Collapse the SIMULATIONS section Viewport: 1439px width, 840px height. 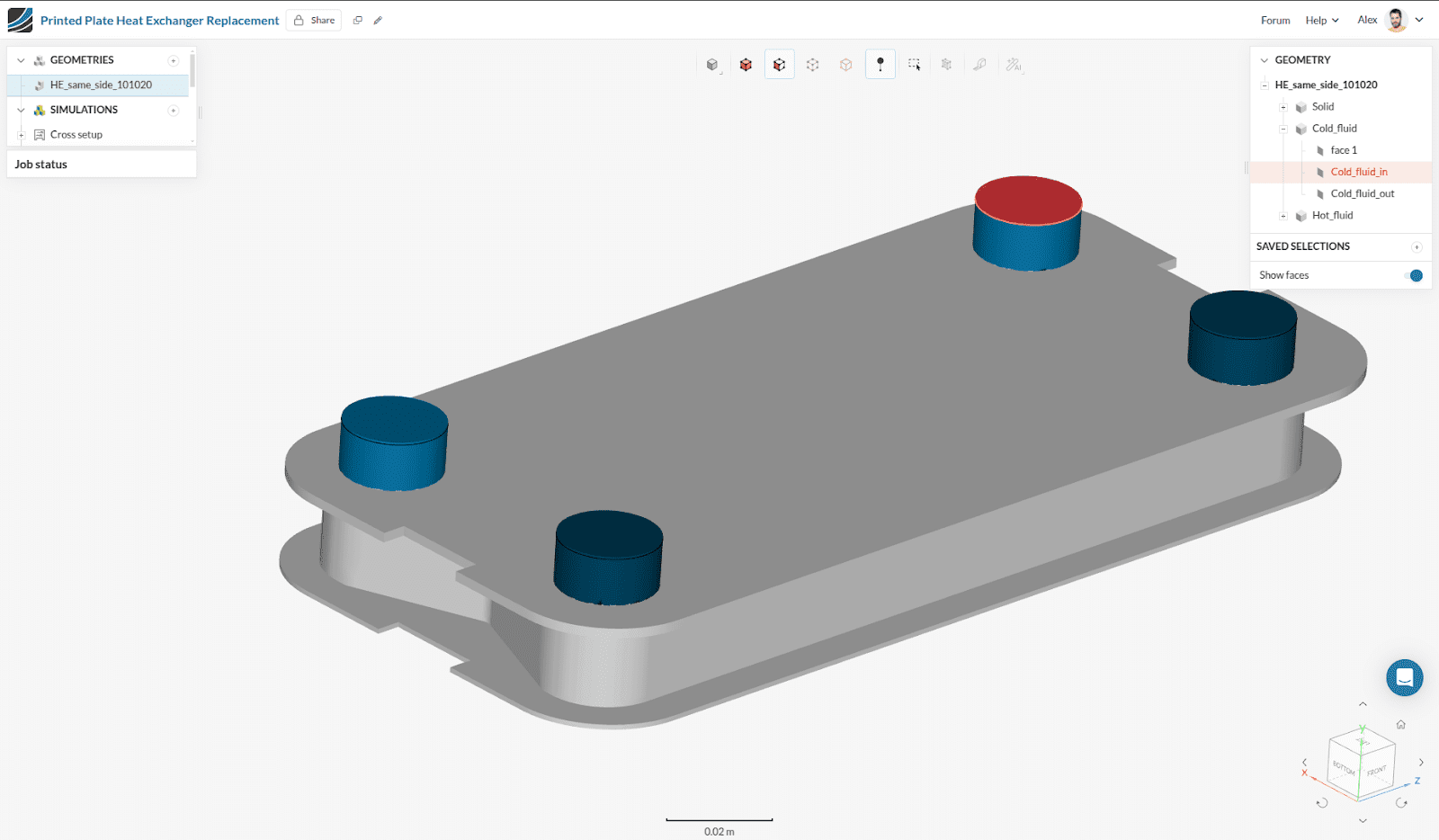pos(21,110)
